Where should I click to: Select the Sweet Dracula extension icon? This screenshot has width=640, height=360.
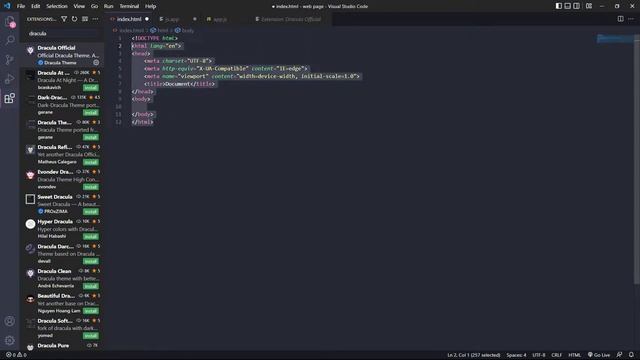[30, 199]
